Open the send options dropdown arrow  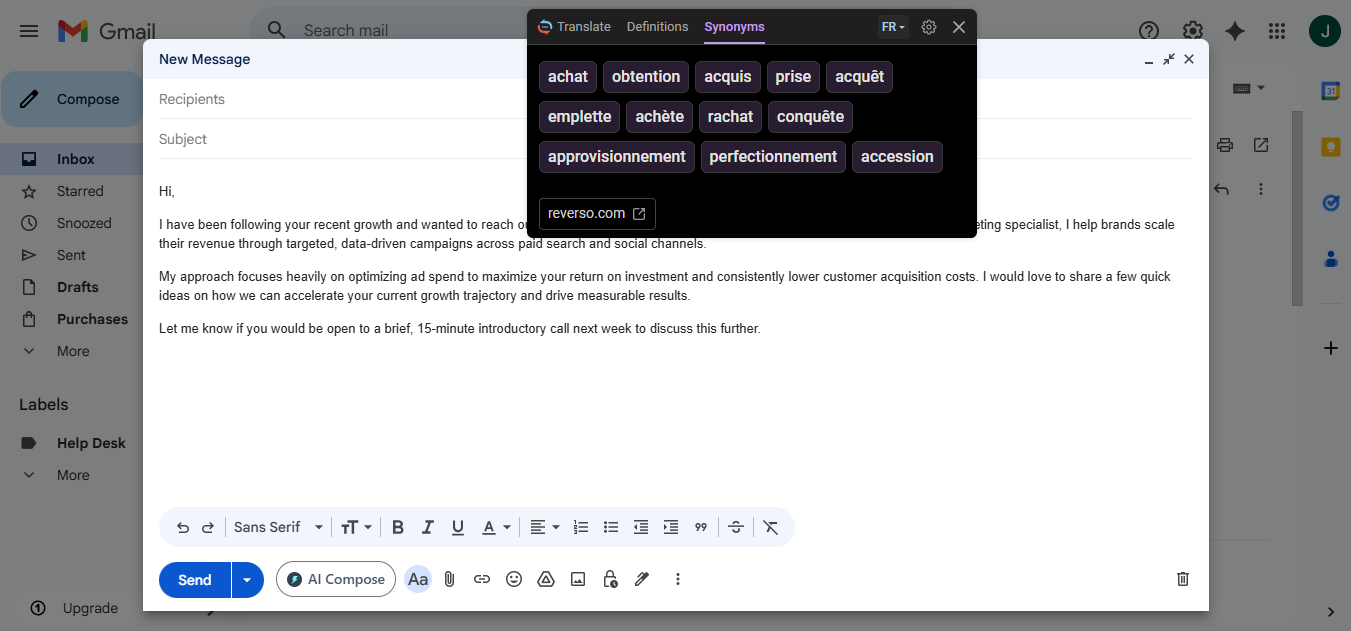pyautogui.click(x=247, y=580)
